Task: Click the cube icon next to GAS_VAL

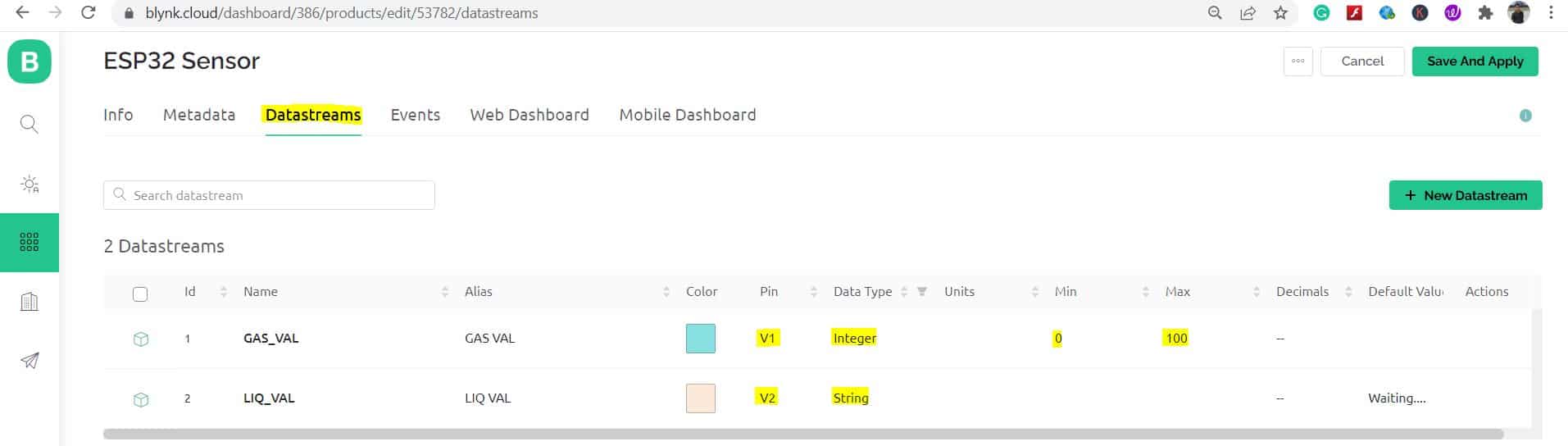Action: click(141, 339)
